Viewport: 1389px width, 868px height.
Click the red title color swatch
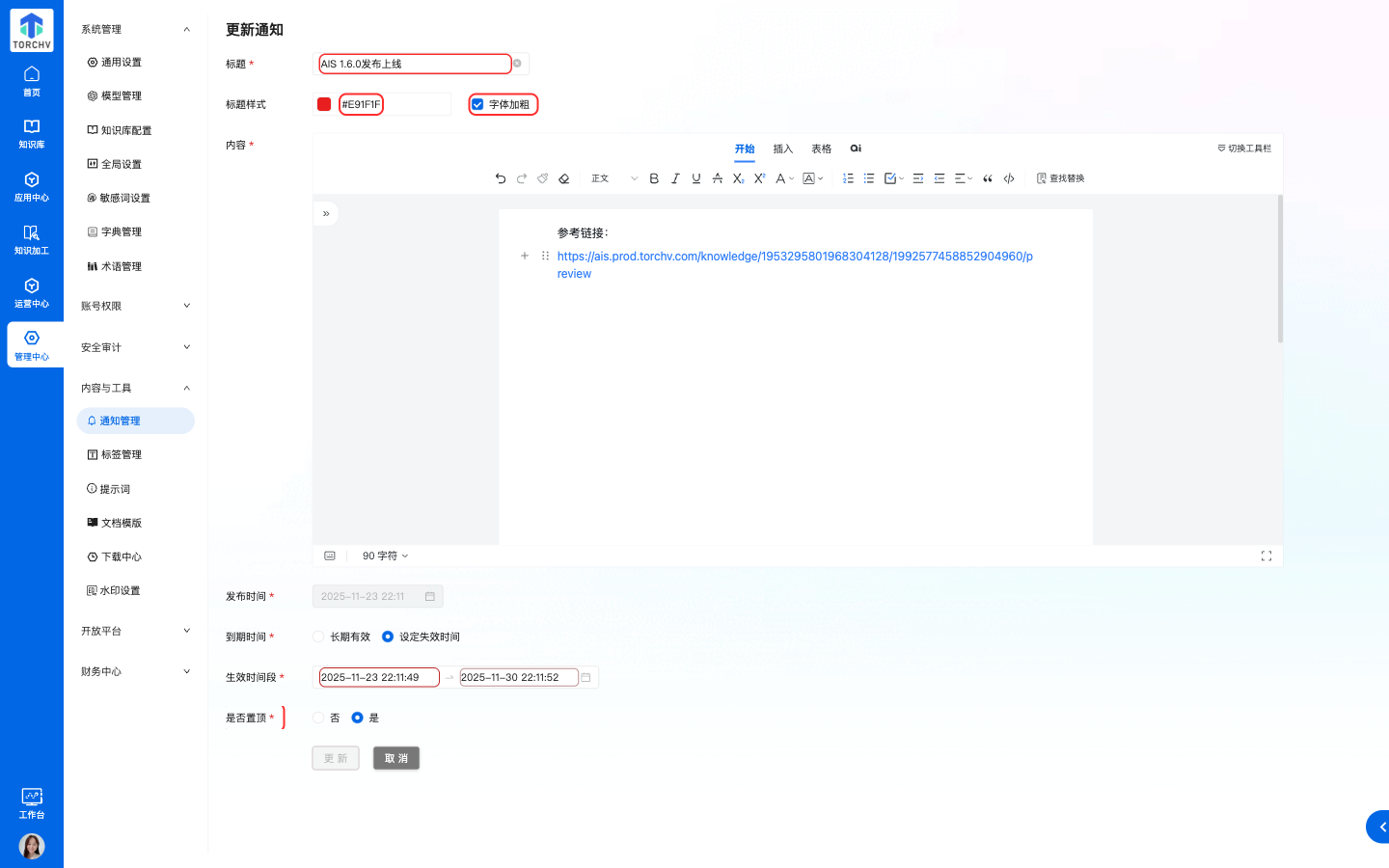(x=324, y=103)
